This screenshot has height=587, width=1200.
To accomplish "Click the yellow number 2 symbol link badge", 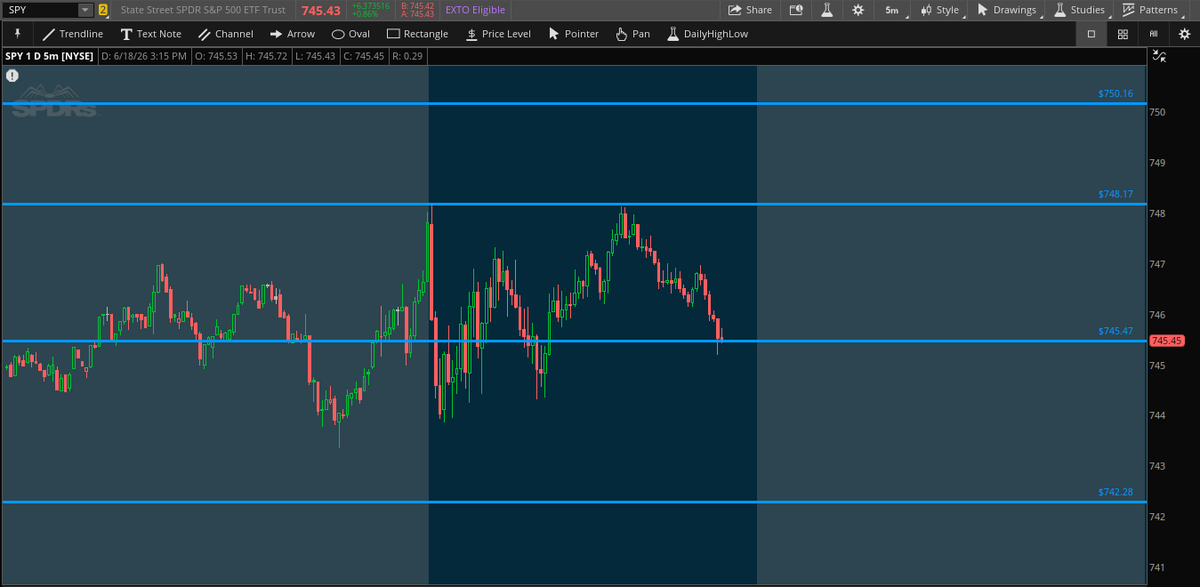I will (102, 10).
